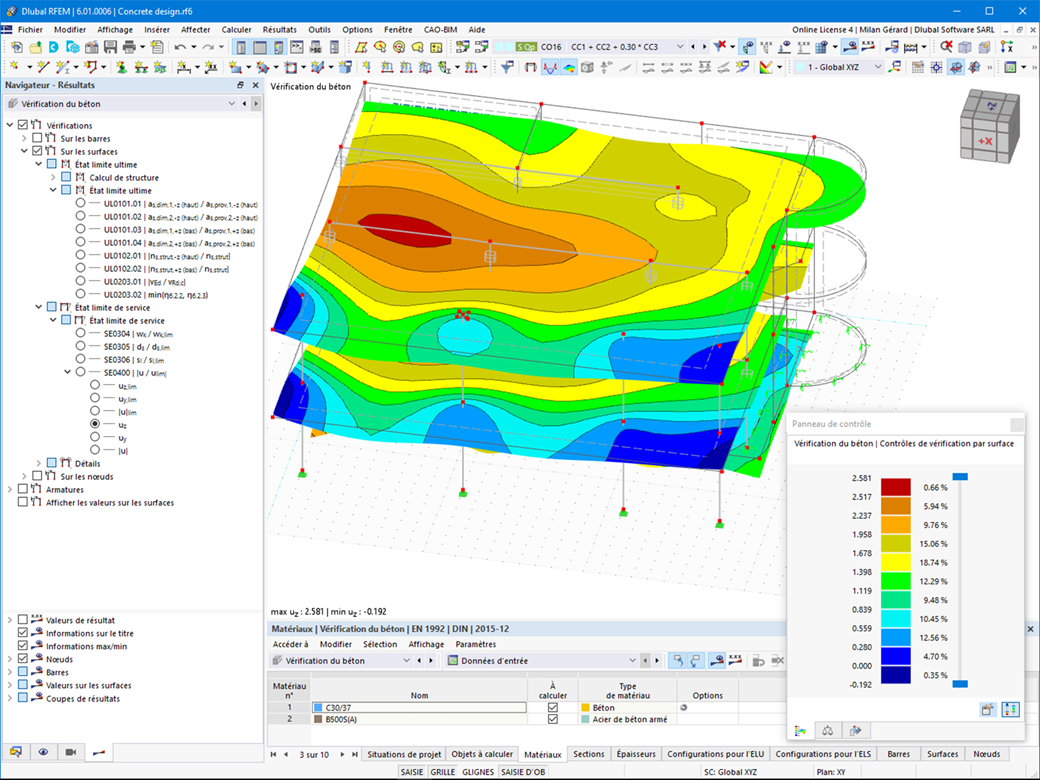The width and height of the screenshot is (1040, 780).
Task: Open the load combination CC1 + CC2 dropdown
Action: click(x=679, y=47)
